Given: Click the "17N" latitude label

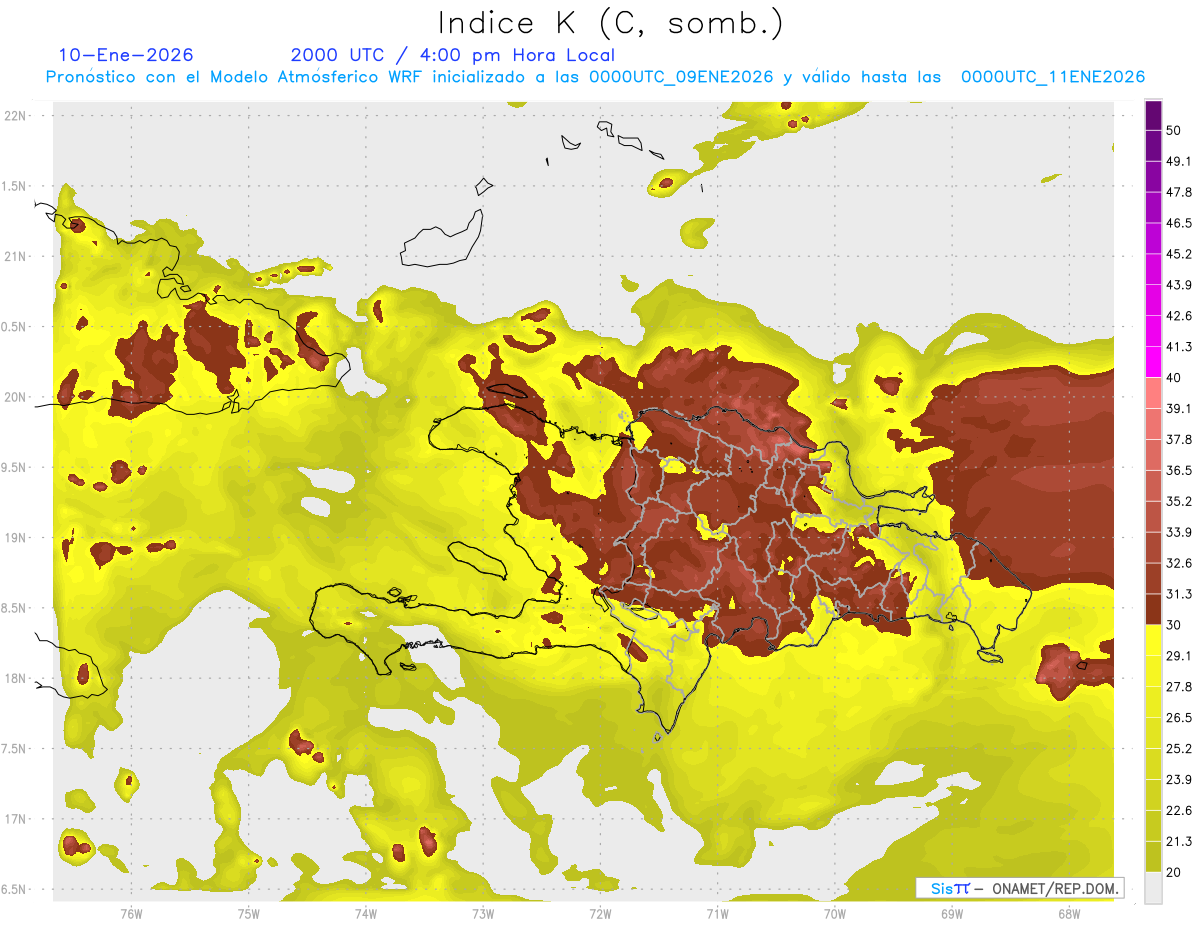Looking at the screenshot, I should (16, 819).
